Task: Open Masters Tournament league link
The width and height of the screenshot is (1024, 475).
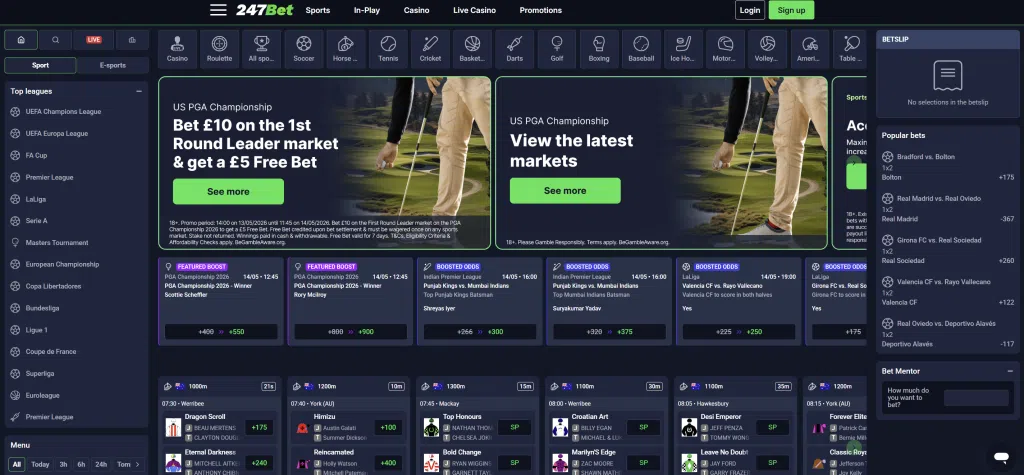Action: point(57,243)
